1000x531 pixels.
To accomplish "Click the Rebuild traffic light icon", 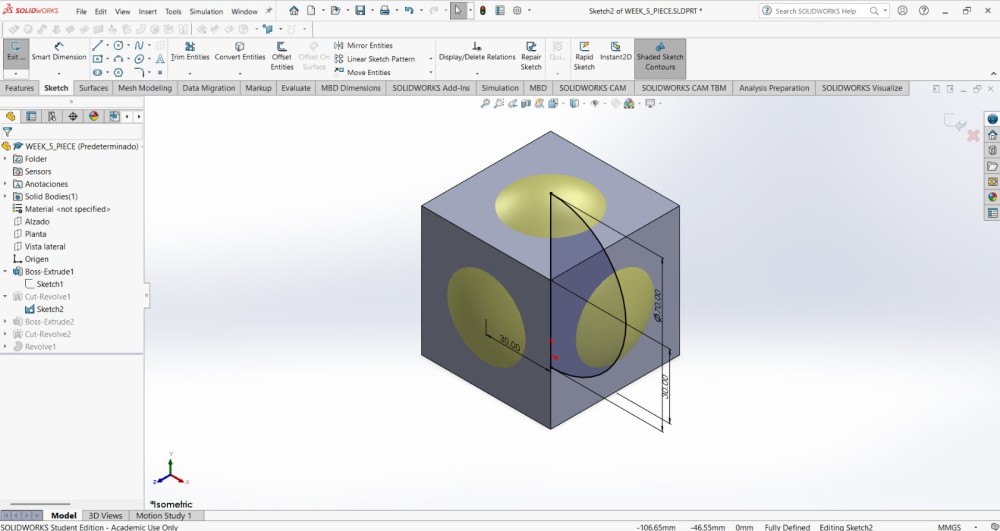I will click(x=483, y=10).
